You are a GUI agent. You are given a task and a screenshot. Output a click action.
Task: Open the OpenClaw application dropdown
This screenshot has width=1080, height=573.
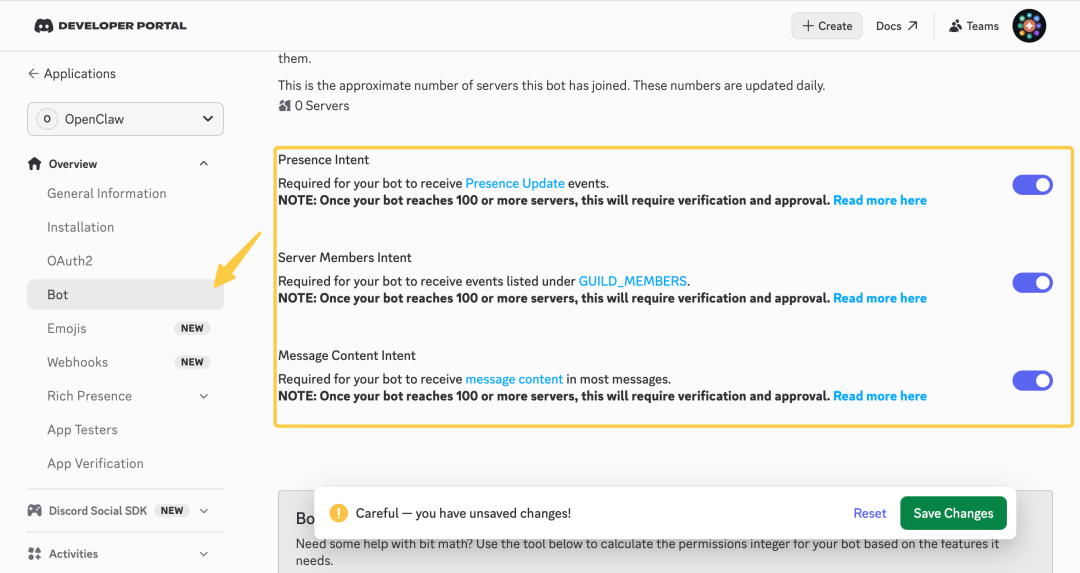pos(125,119)
